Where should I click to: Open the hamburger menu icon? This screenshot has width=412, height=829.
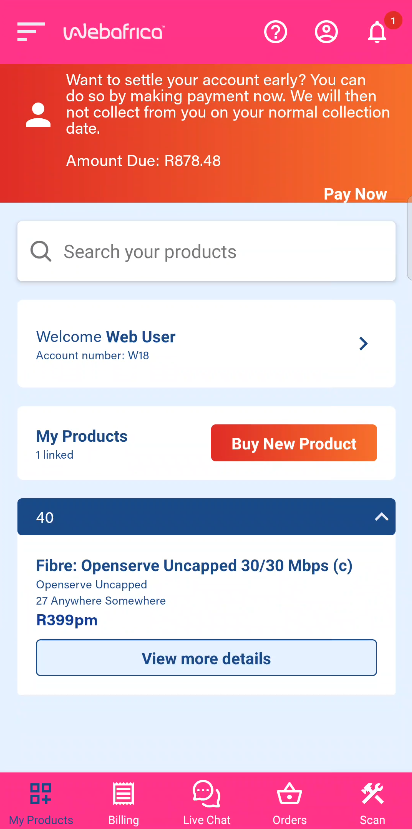[x=31, y=32]
